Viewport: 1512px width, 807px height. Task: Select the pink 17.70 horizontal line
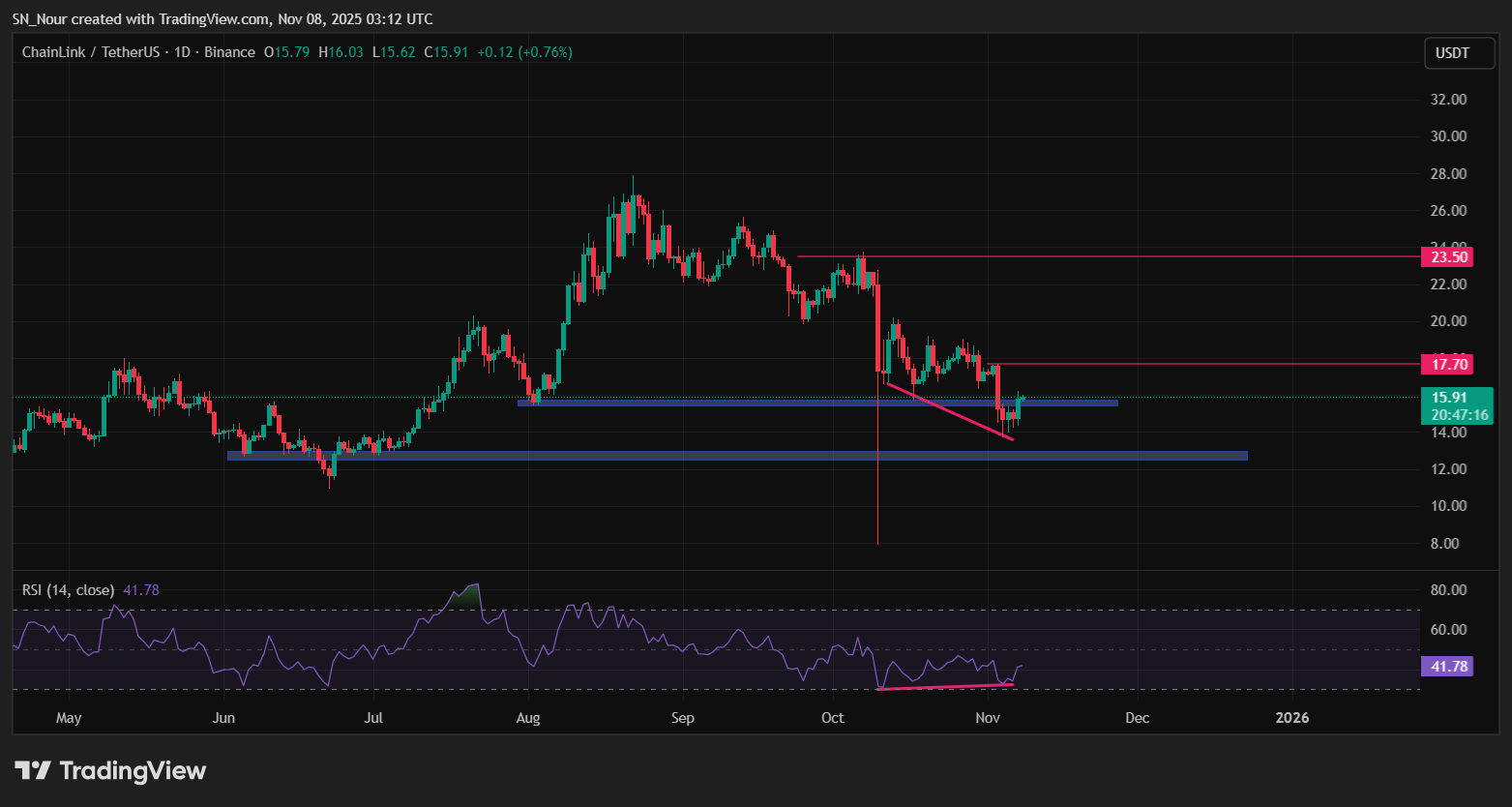pos(1202,364)
